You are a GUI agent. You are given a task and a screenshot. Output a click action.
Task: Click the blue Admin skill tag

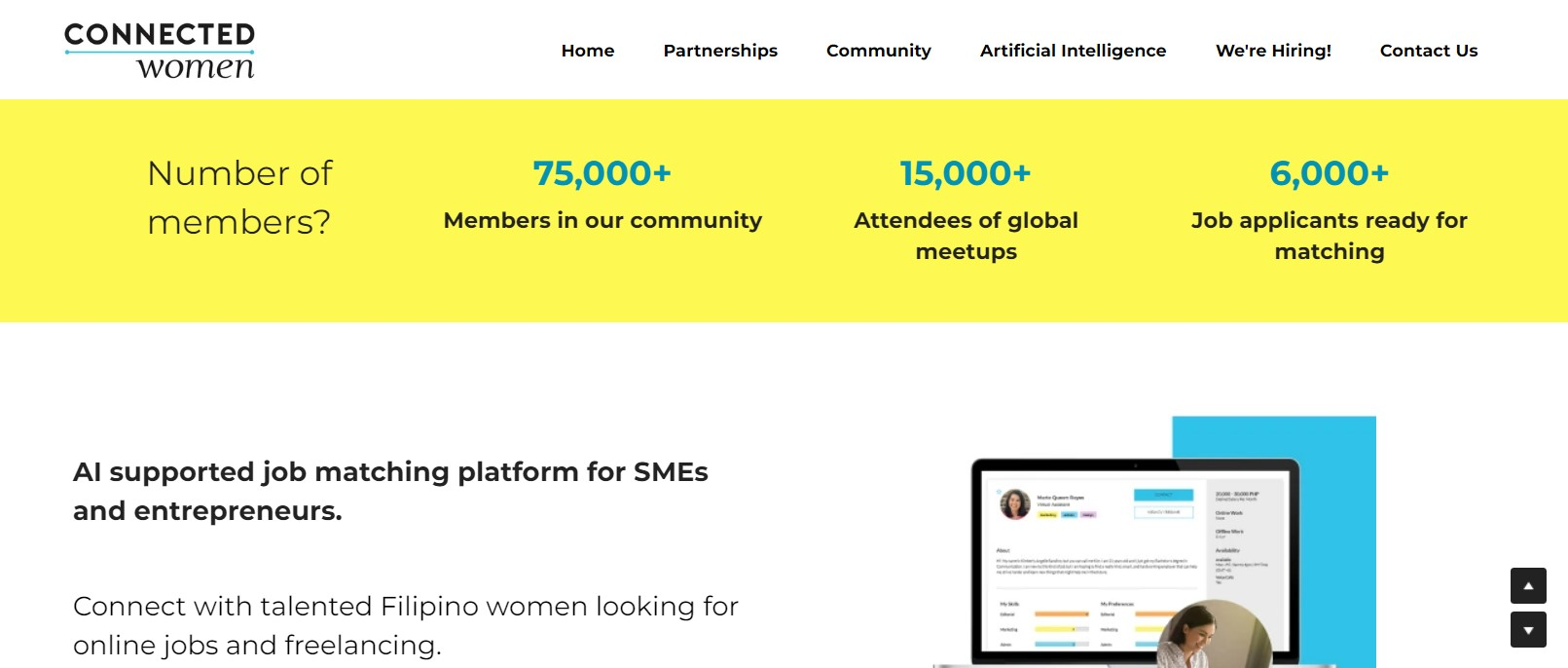click(x=1070, y=515)
